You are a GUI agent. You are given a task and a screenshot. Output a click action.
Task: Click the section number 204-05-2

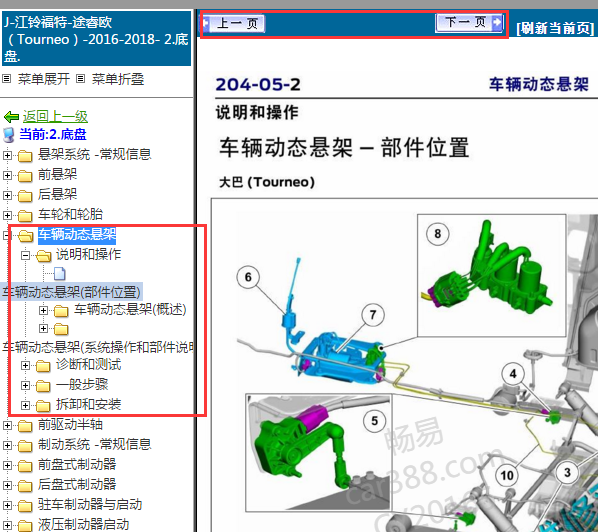coord(258,84)
